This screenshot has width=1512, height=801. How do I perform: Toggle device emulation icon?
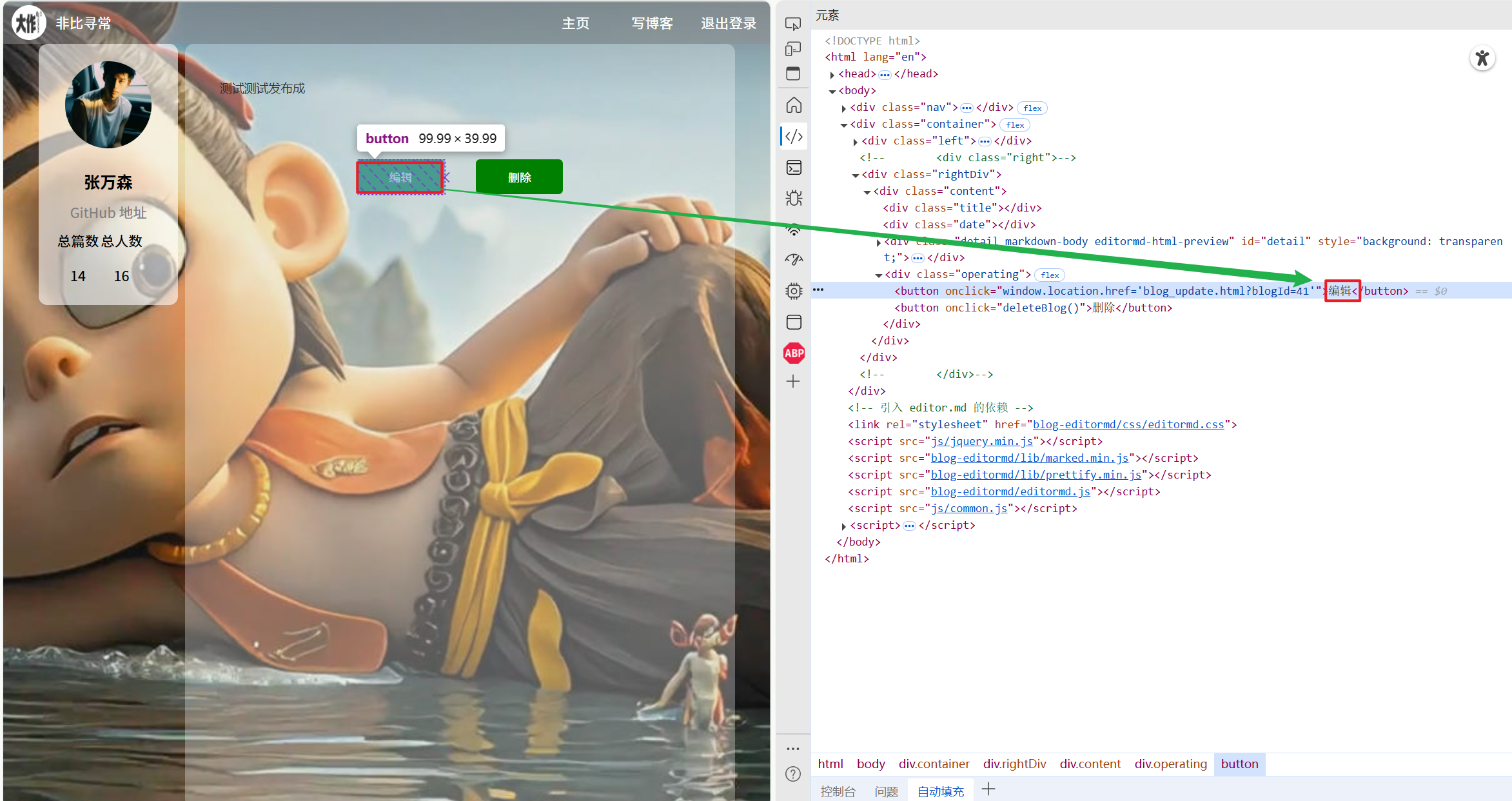click(x=793, y=49)
